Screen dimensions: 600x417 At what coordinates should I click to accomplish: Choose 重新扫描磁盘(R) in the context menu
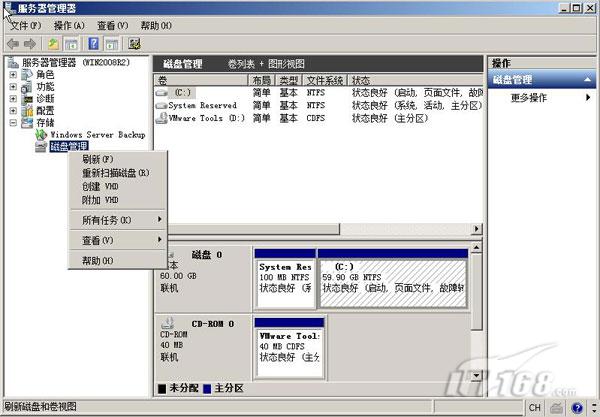tap(117, 173)
